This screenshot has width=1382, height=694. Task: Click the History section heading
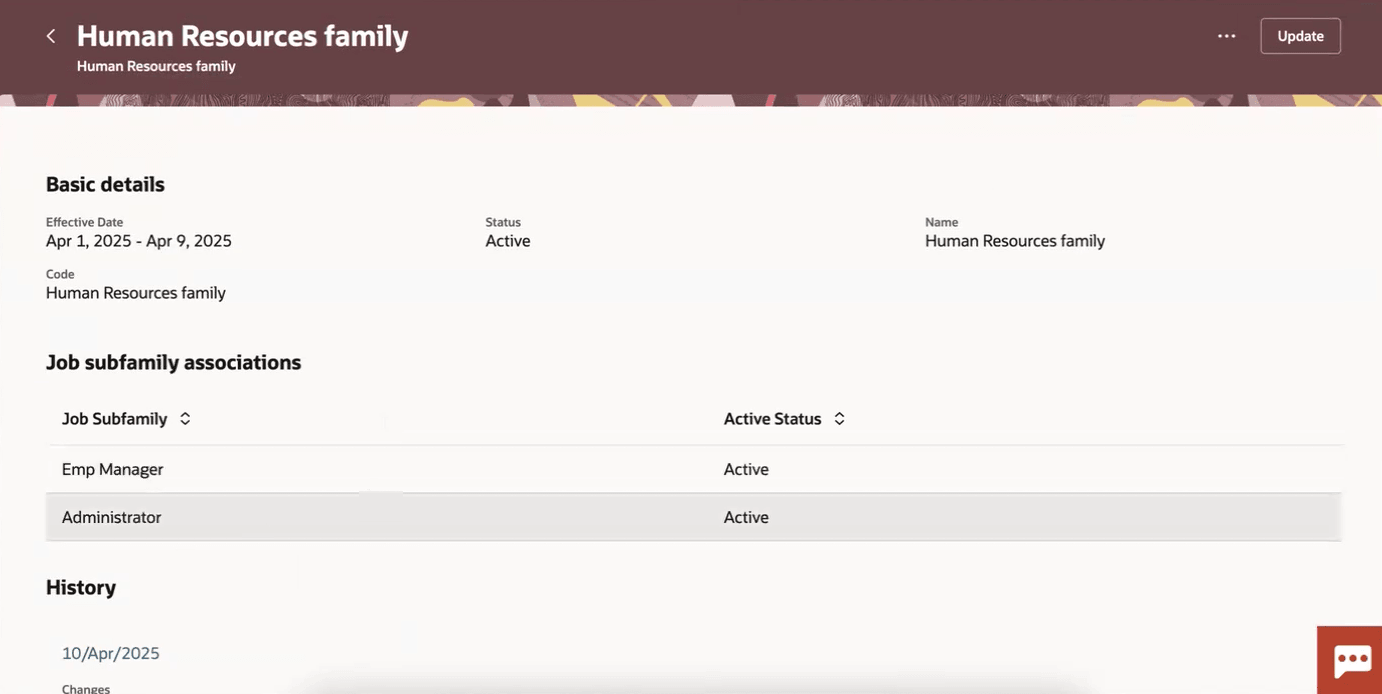pyautogui.click(x=81, y=587)
